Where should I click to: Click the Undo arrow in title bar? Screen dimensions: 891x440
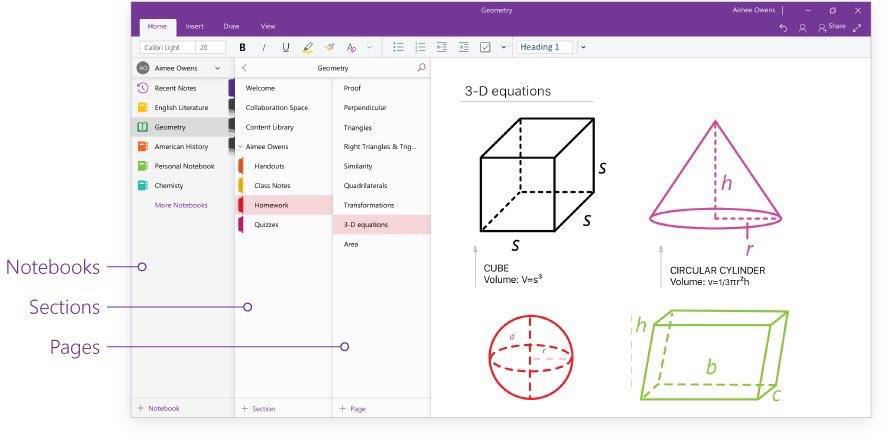pos(784,27)
